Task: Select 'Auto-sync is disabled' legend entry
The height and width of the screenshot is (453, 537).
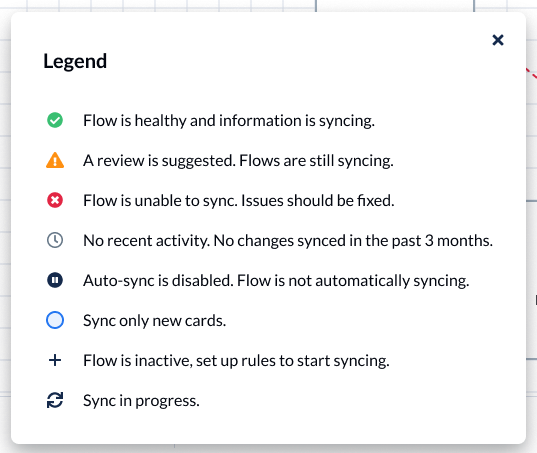Action: 276,280
